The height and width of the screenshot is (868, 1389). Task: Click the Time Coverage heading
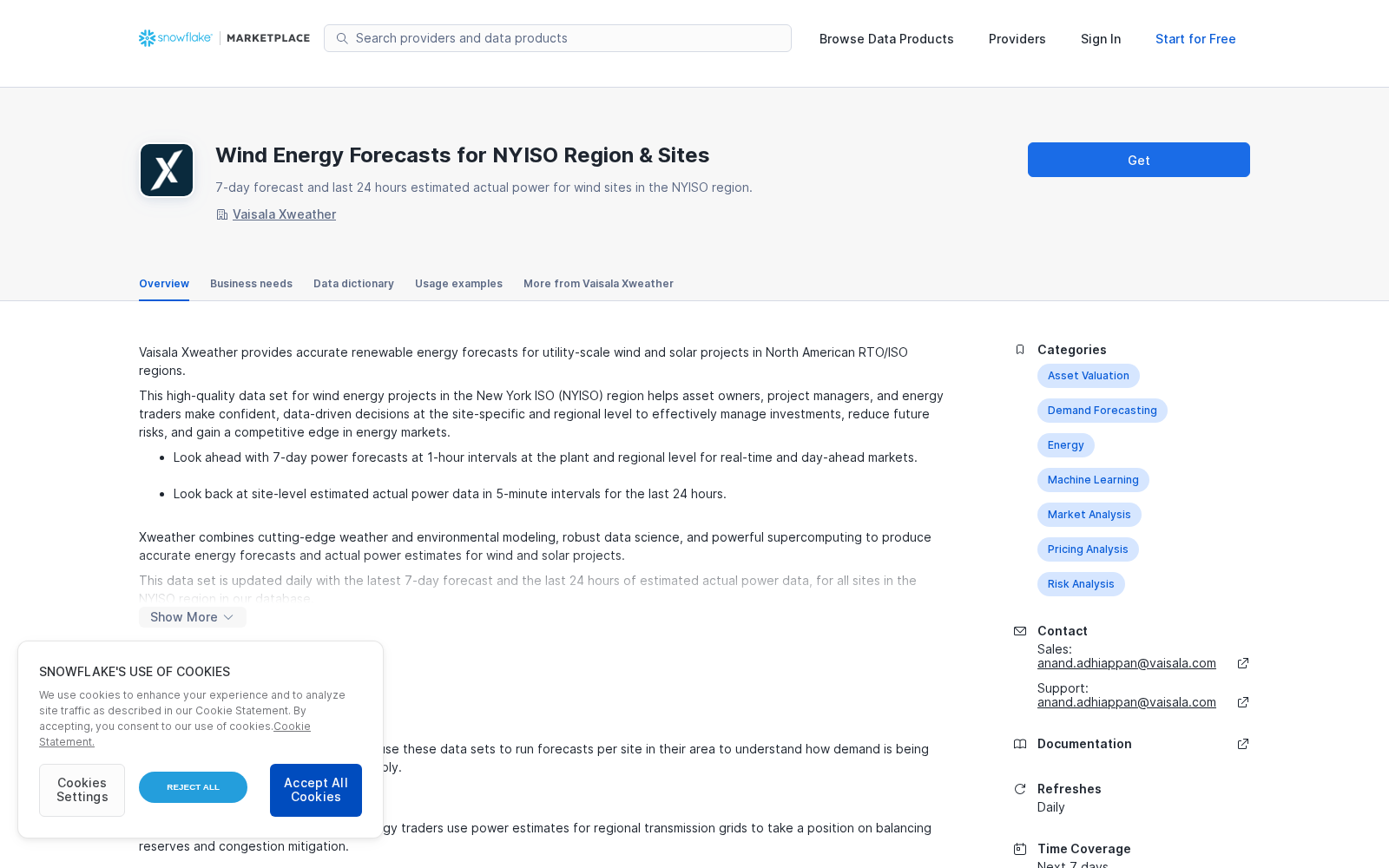(1083, 849)
